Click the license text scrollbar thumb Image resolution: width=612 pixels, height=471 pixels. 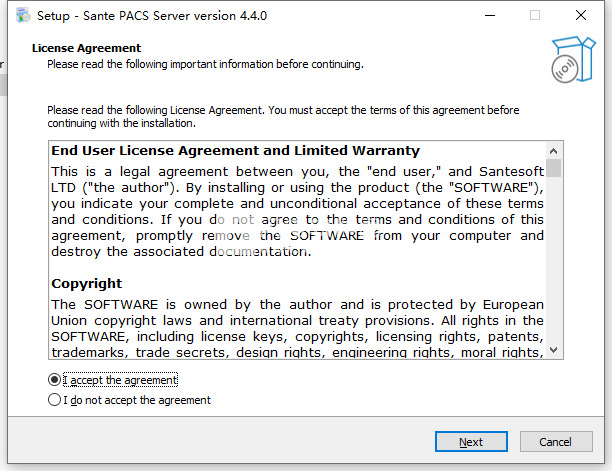(553, 167)
